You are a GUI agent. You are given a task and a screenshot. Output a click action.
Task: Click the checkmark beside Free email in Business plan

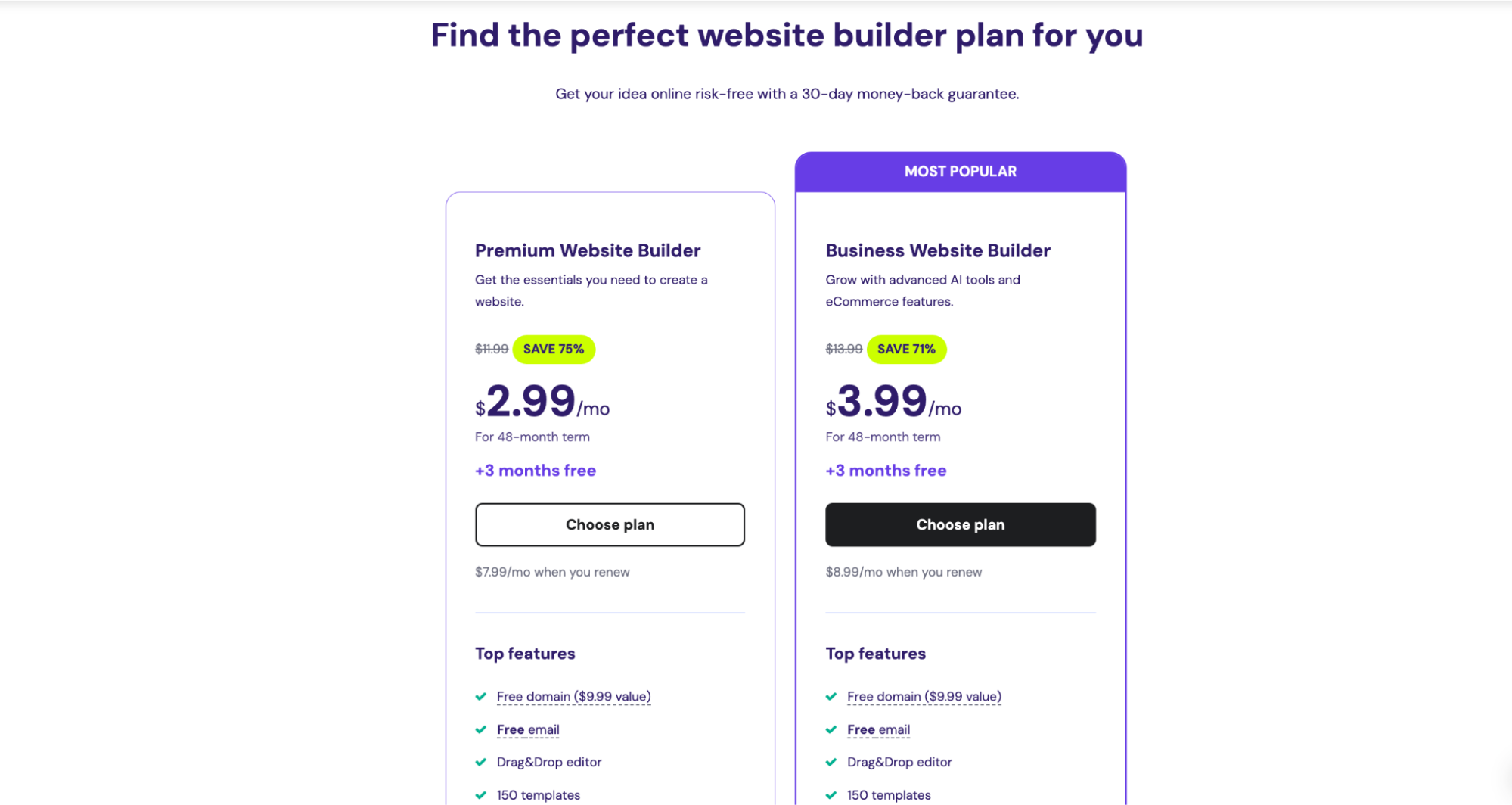pyautogui.click(x=832, y=729)
